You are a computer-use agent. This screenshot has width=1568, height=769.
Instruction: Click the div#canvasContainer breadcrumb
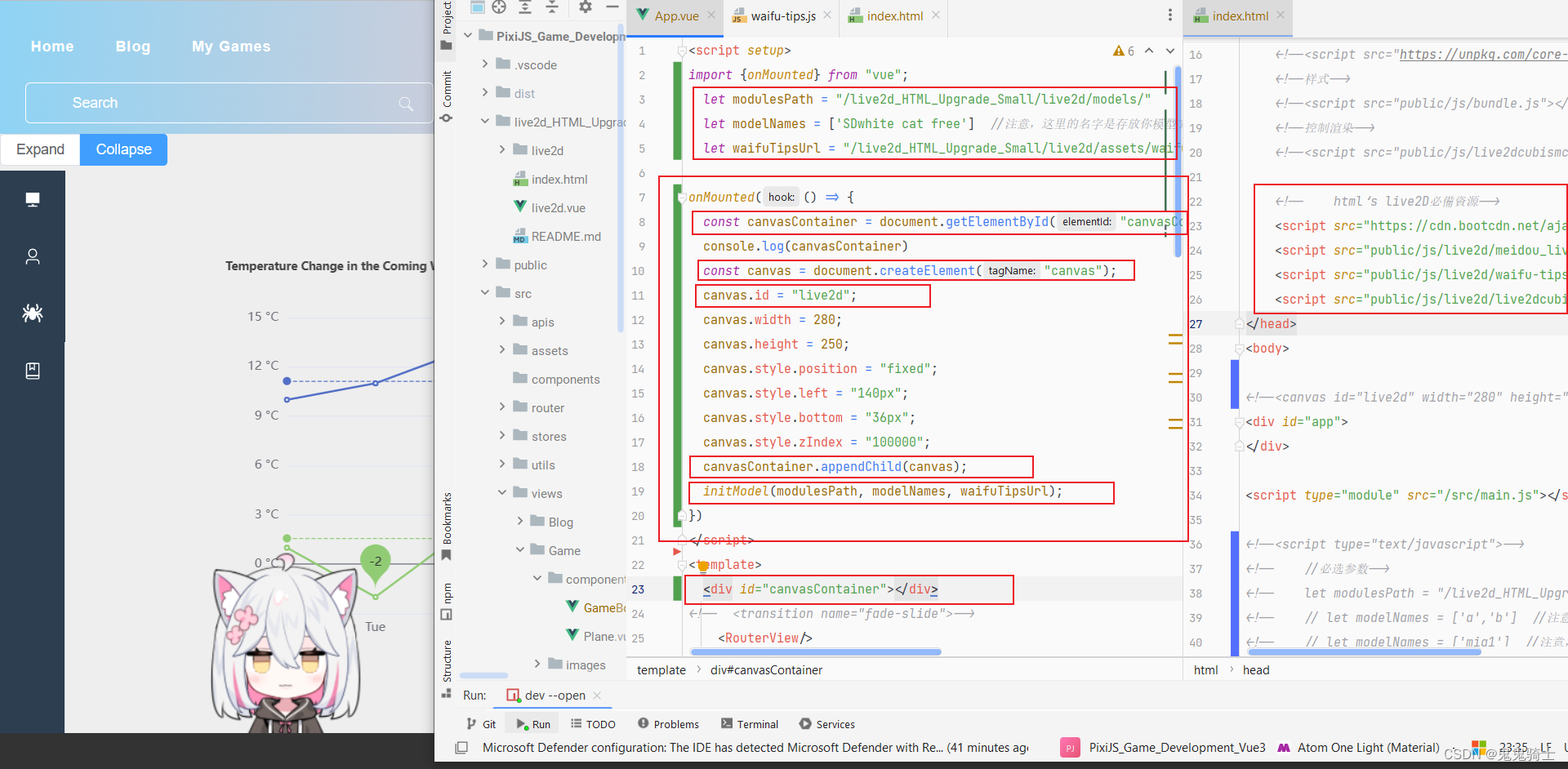(x=766, y=670)
